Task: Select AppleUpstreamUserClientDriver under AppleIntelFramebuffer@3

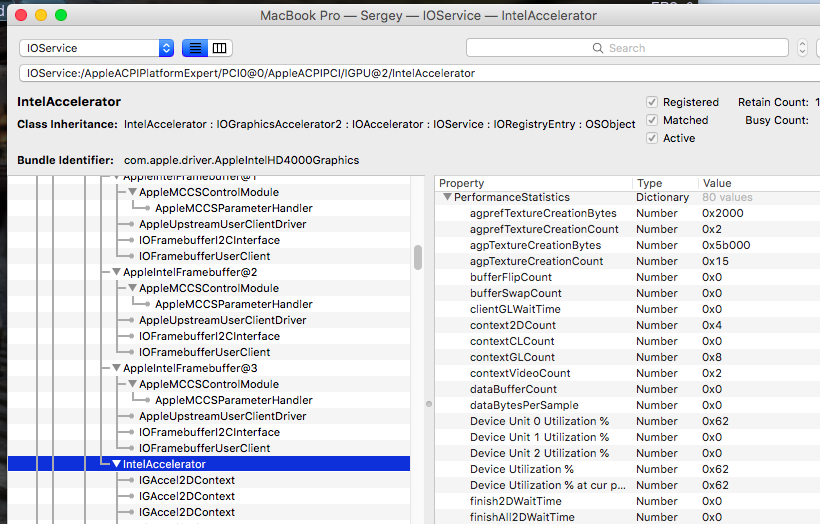Action: tap(222, 416)
